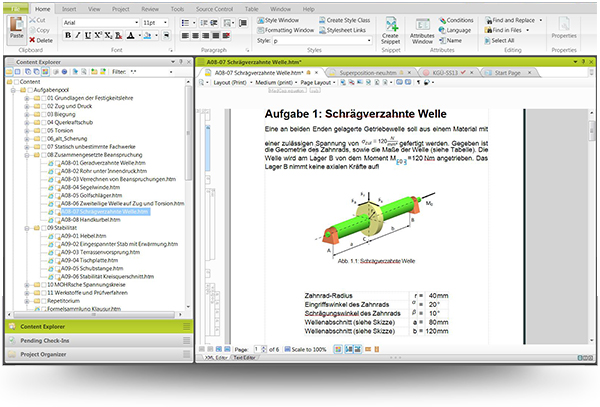Viewport: 600px width, 407px height.
Task: Apply subscript formatting
Action: click(108, 36)
